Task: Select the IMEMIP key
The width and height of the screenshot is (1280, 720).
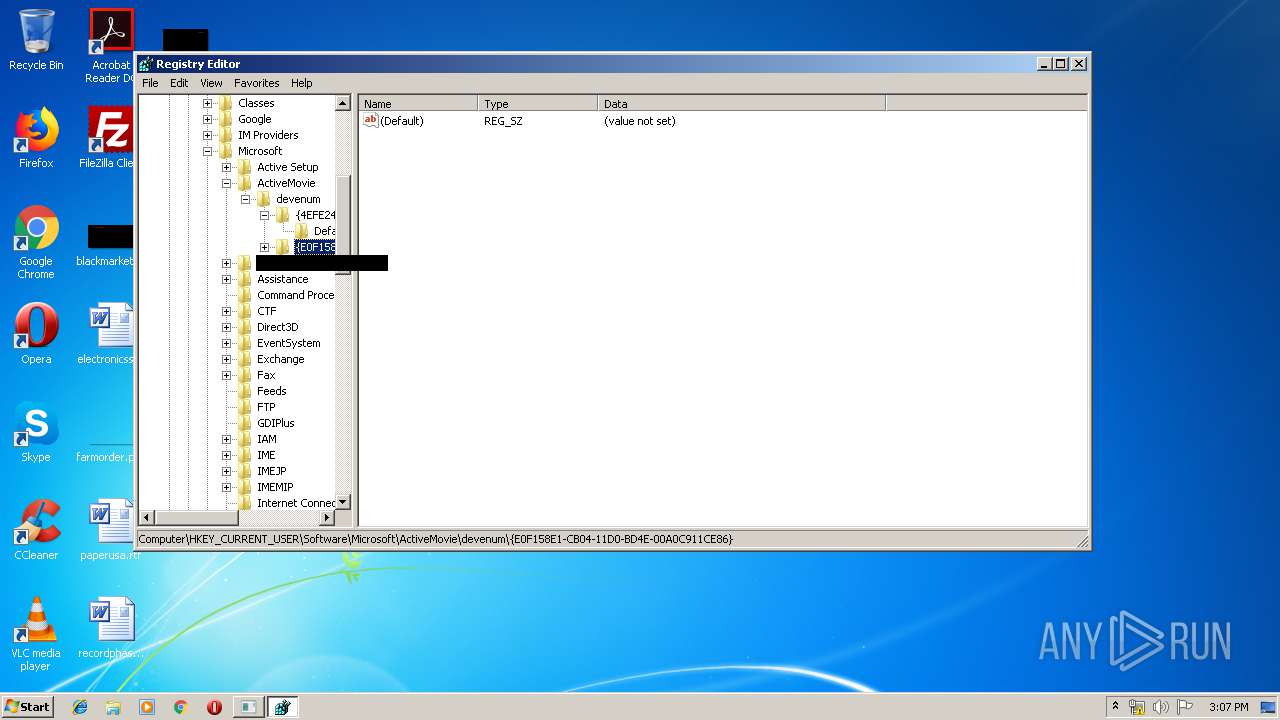Action: pos(275,487)
